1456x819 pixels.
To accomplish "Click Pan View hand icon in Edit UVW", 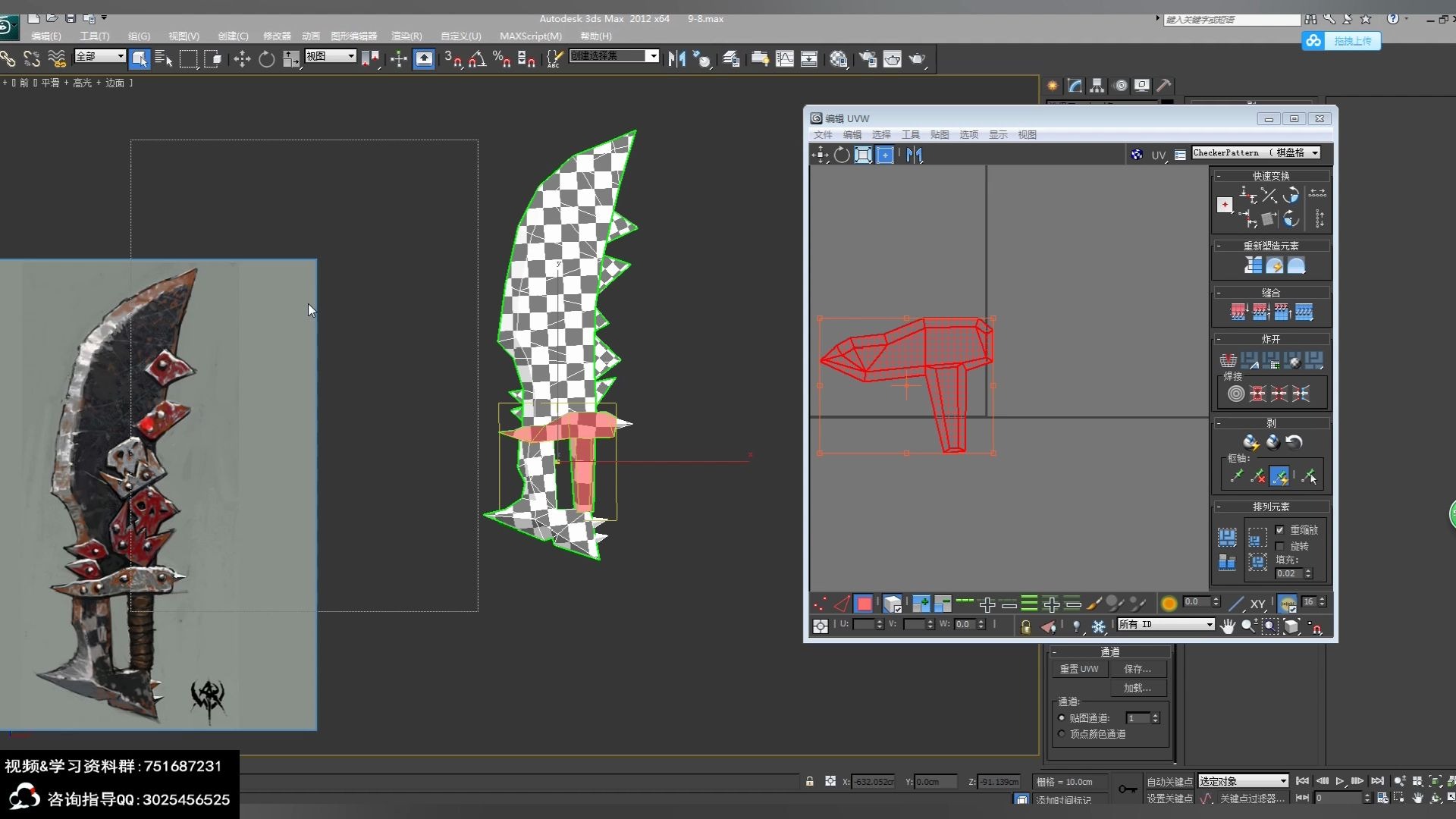I will 1228,626.
